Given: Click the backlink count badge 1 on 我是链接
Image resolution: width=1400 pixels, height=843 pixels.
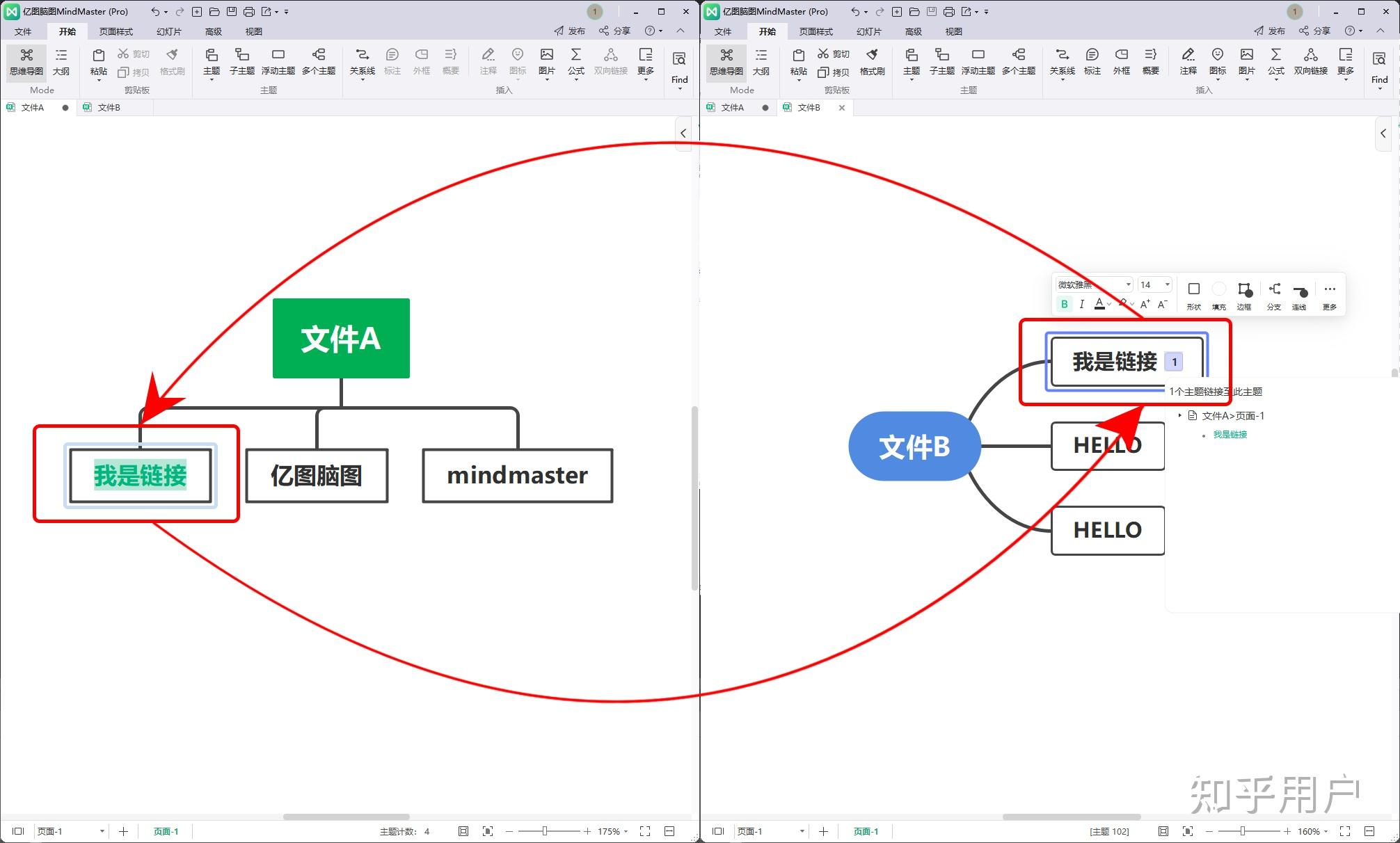Looking at the screenshot, I should pos(1174,362).
